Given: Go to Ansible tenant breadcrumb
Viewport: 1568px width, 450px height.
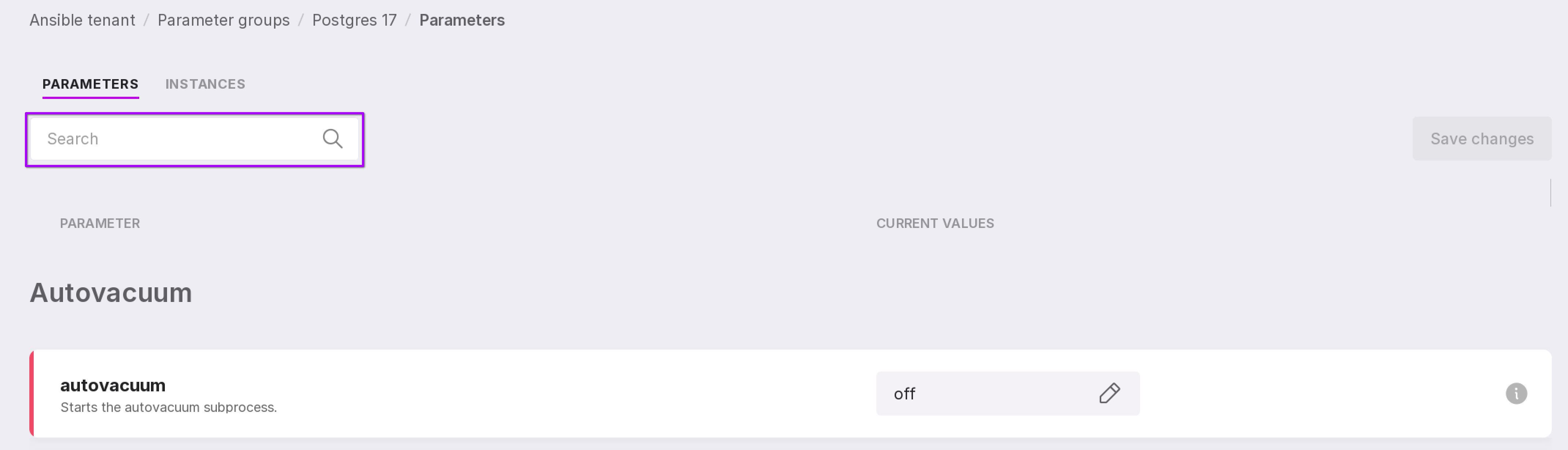Looking at the screenshot, I should coord(82,20).
